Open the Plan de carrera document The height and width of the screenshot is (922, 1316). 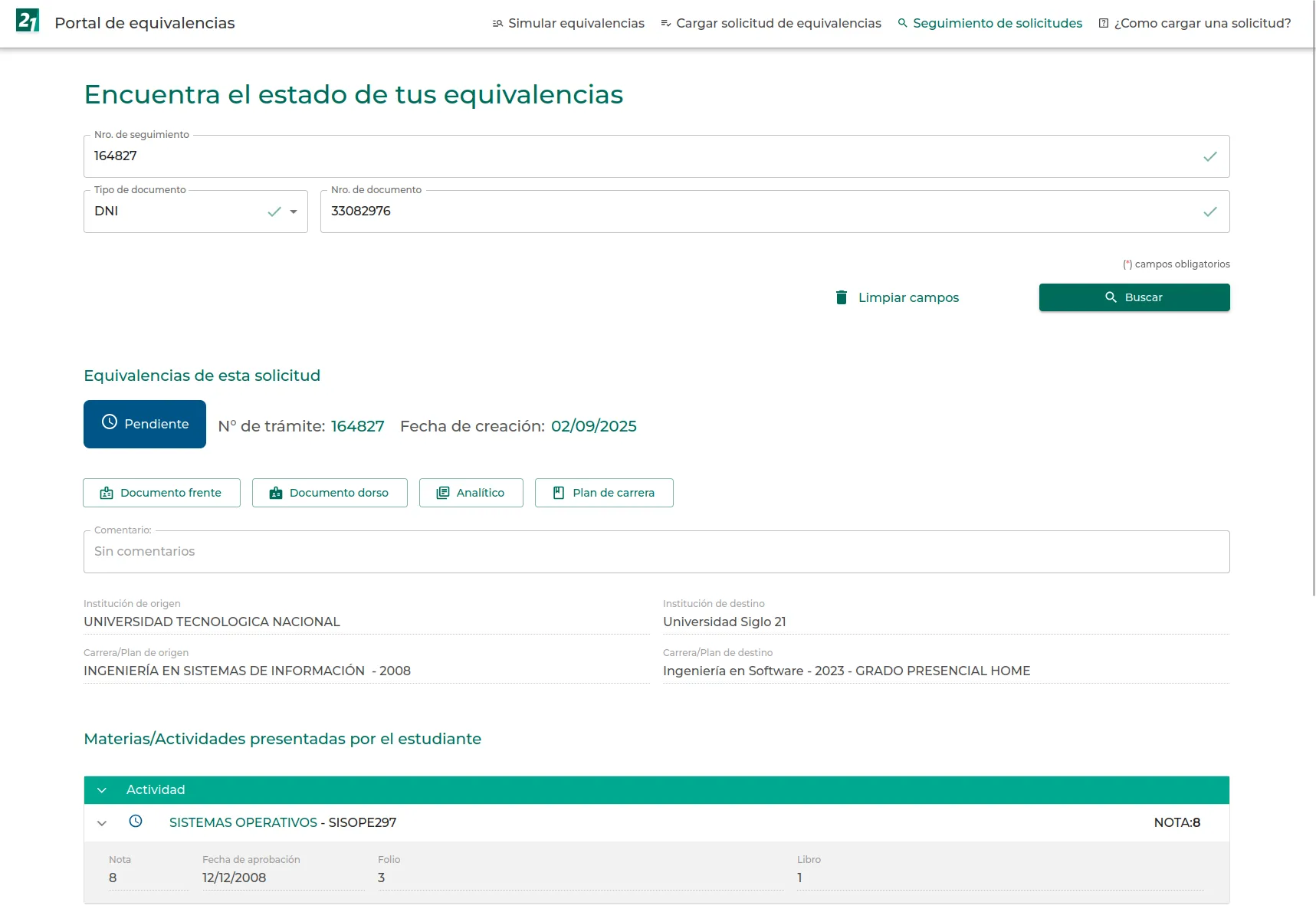point(604,493)
